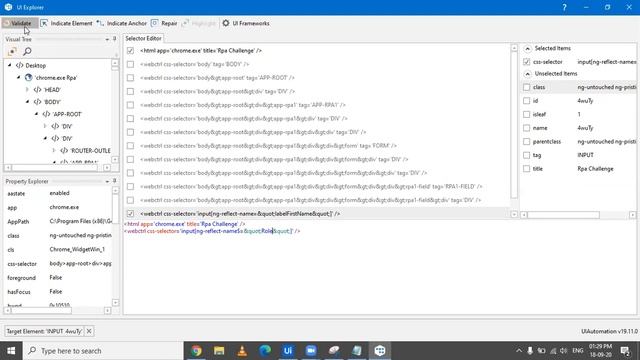
Task: Open VLC media player from the taskbar
Action: 242,351
